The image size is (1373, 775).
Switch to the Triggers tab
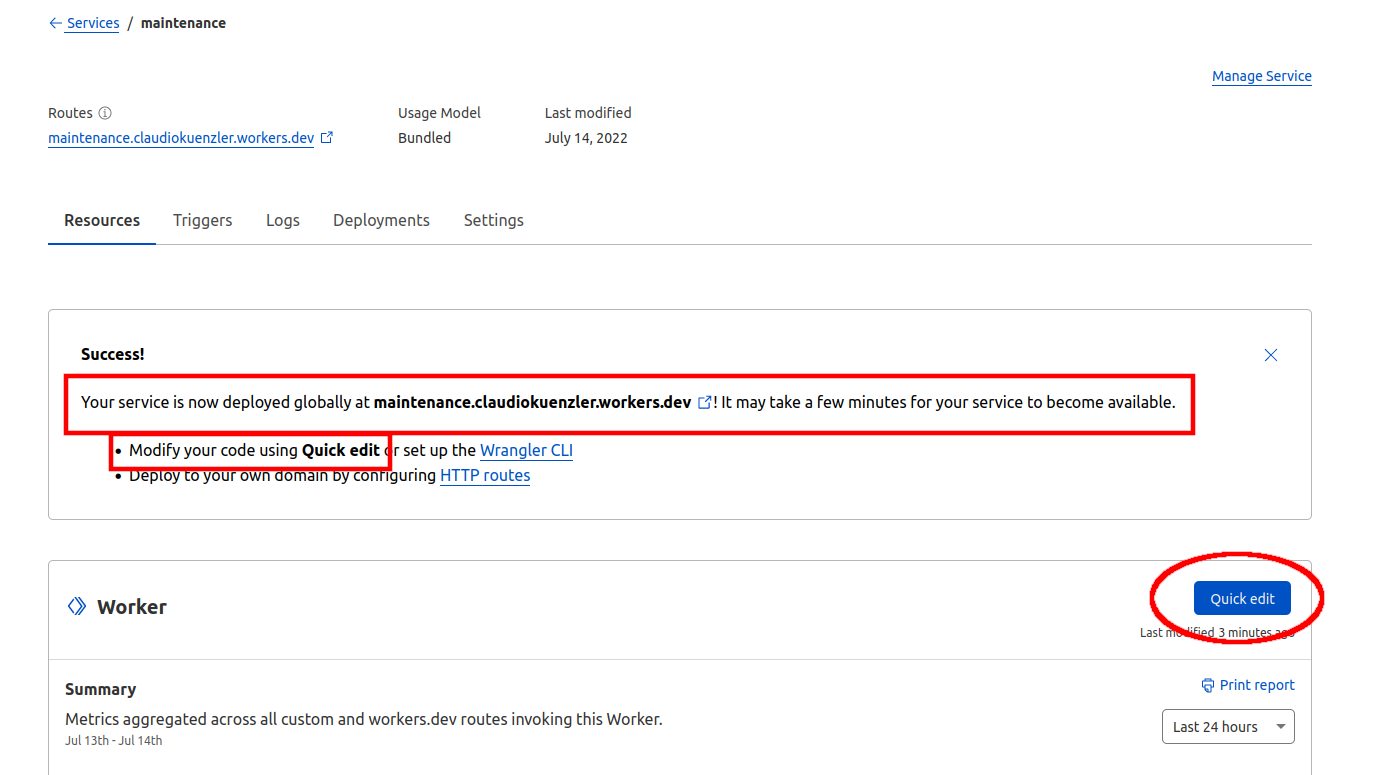(202, 220)
